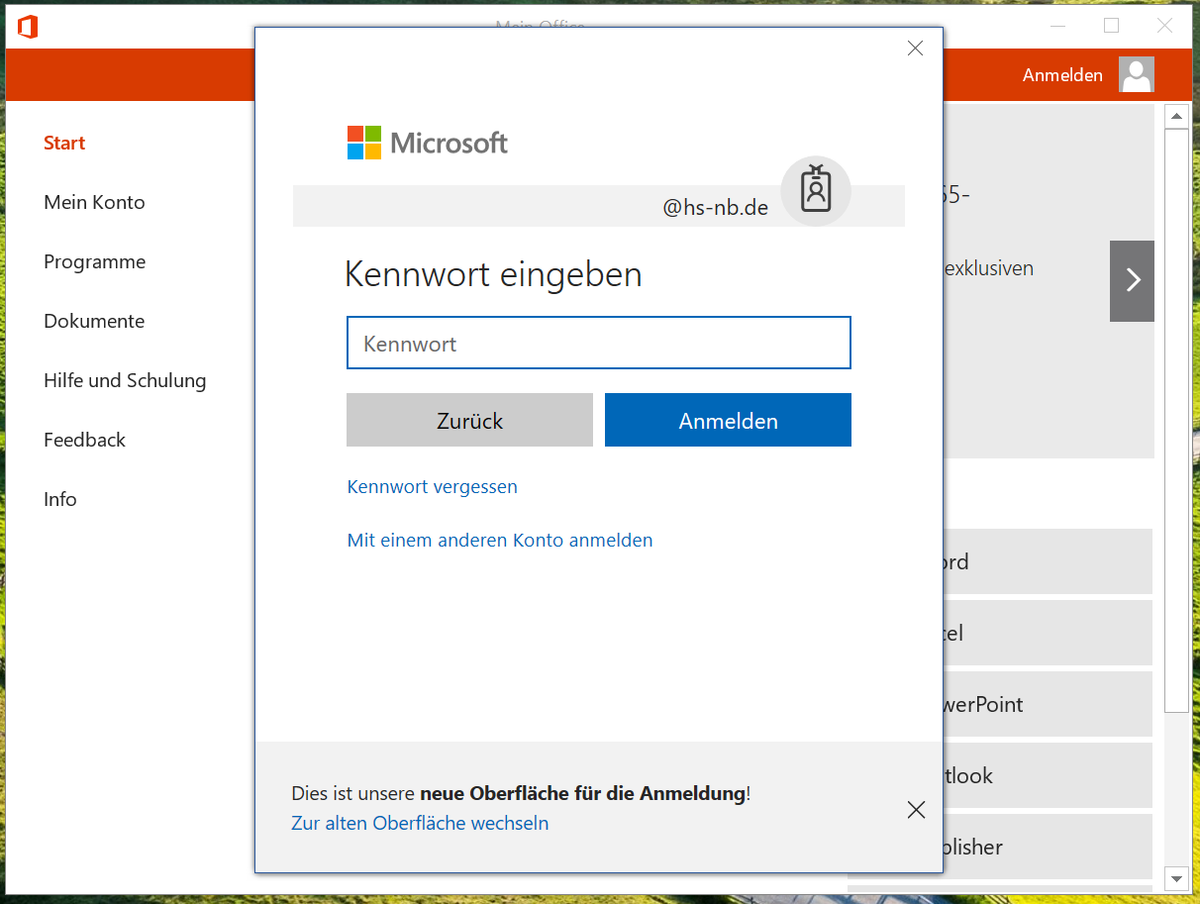Select Feedback in the sidebar

point(85,440)
